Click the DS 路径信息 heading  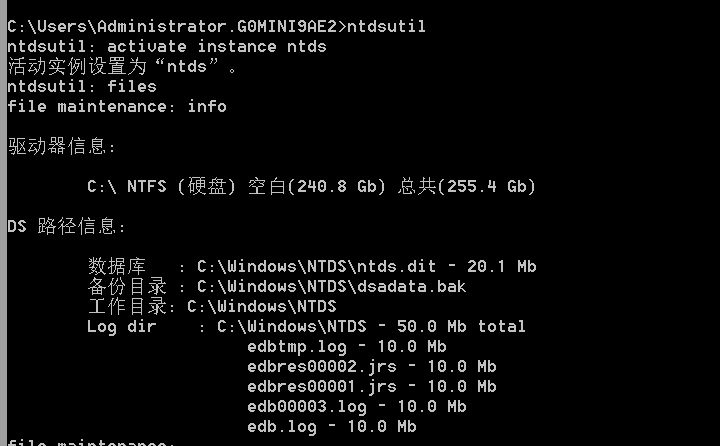click(66, 227)
